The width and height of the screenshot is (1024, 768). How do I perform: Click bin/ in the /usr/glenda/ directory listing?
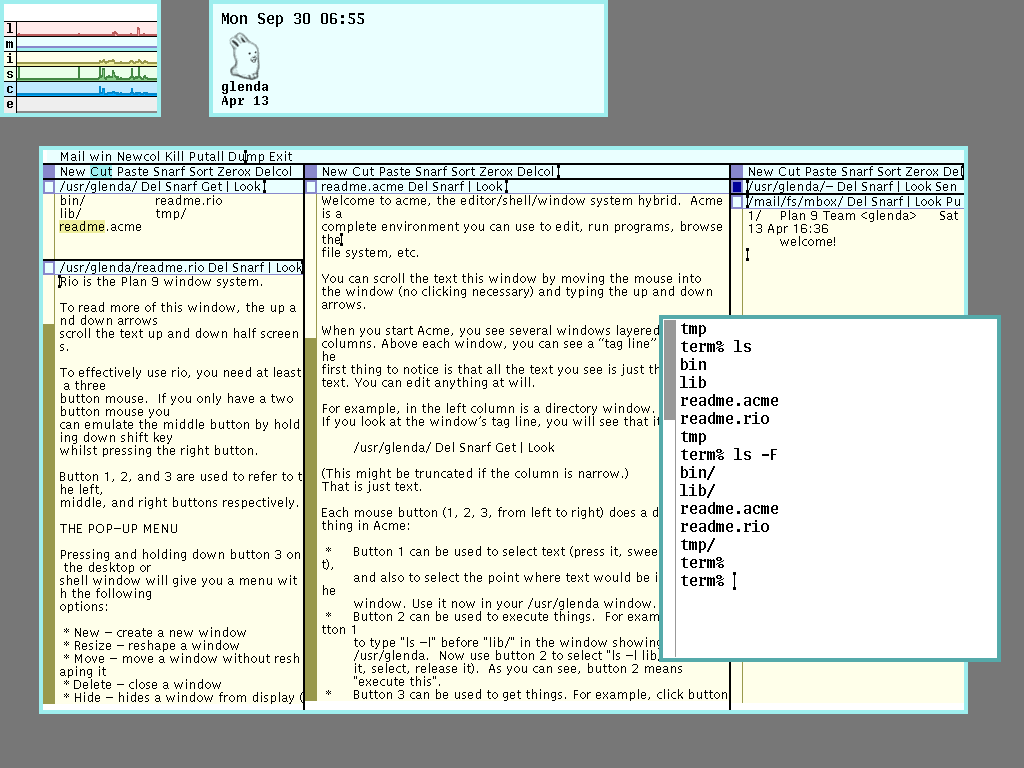pyautogui.click(x=72, y=200)
